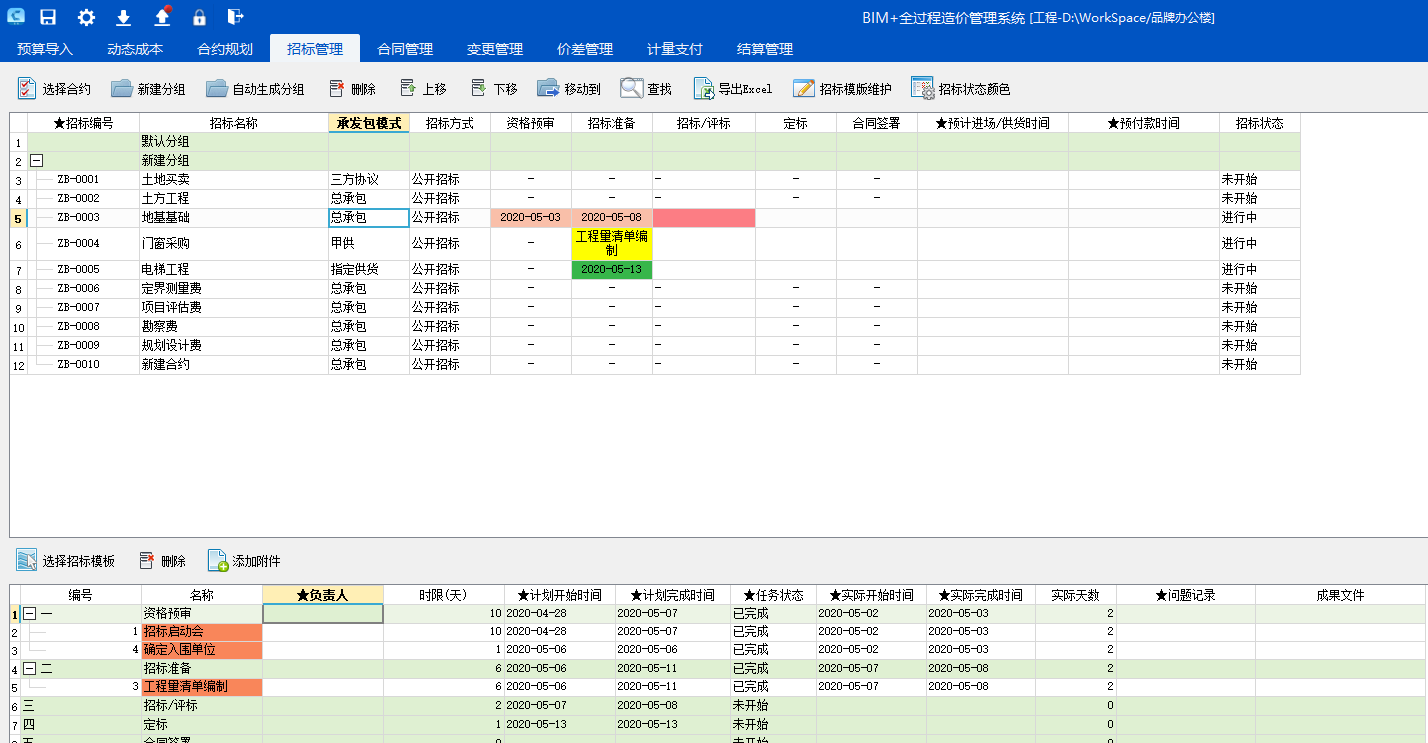Click the 总承包 cell being edited for 地基基础
Image resolution: width=1428 pixels, height=743 pixels.
point(369,218)
